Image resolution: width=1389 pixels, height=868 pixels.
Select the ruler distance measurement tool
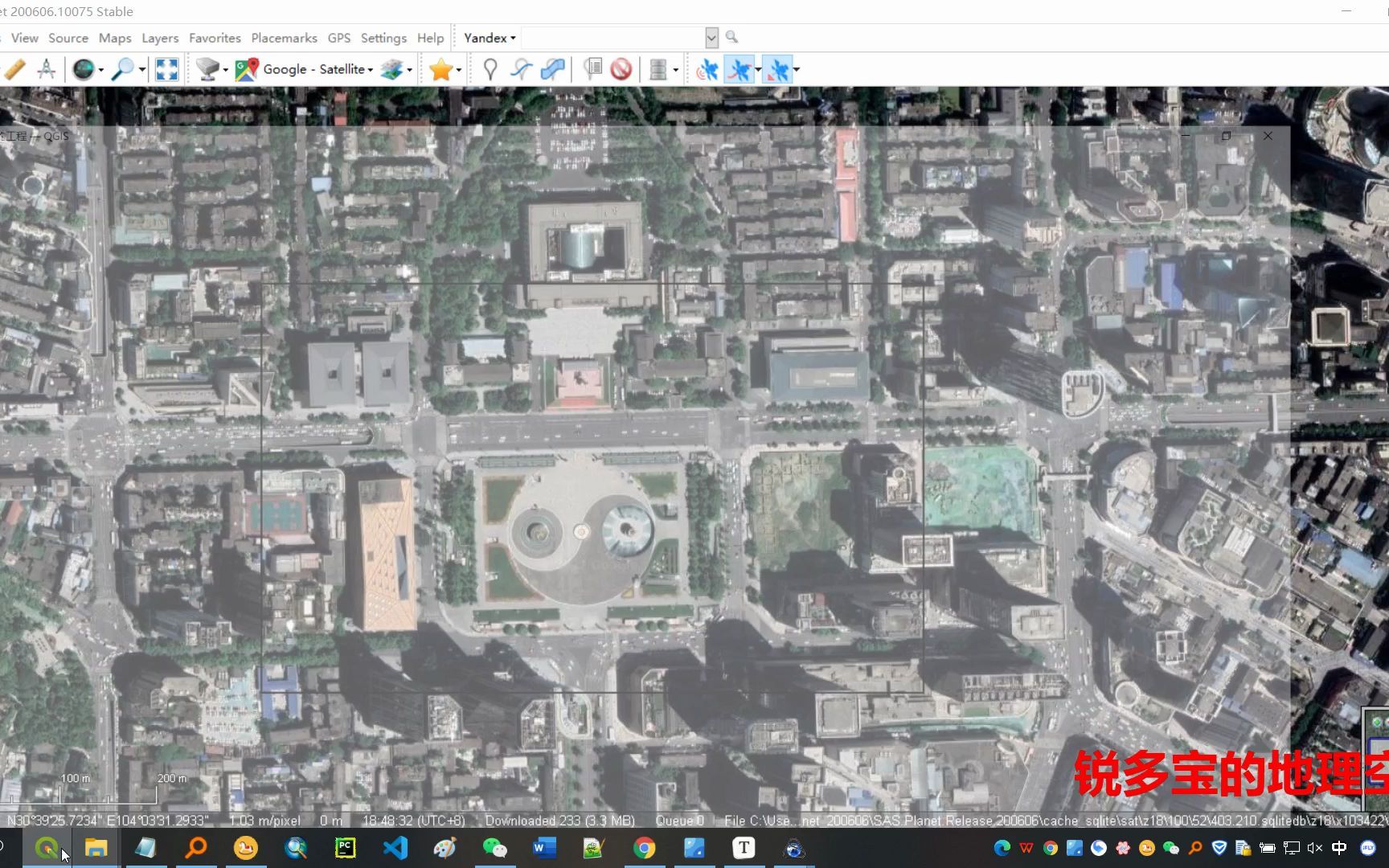[x=14, y=70]
